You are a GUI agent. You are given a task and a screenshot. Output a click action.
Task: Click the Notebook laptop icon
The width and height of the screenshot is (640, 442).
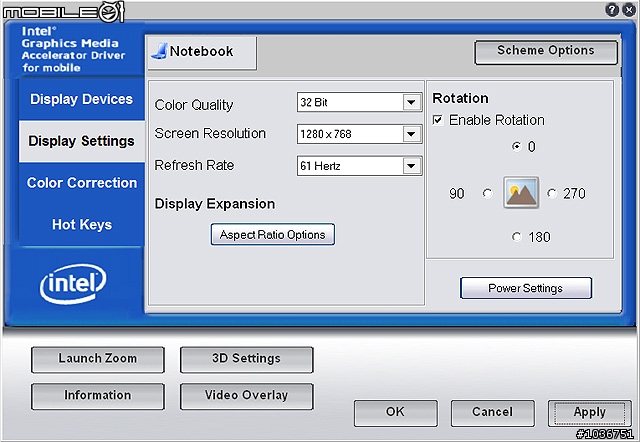159,51
